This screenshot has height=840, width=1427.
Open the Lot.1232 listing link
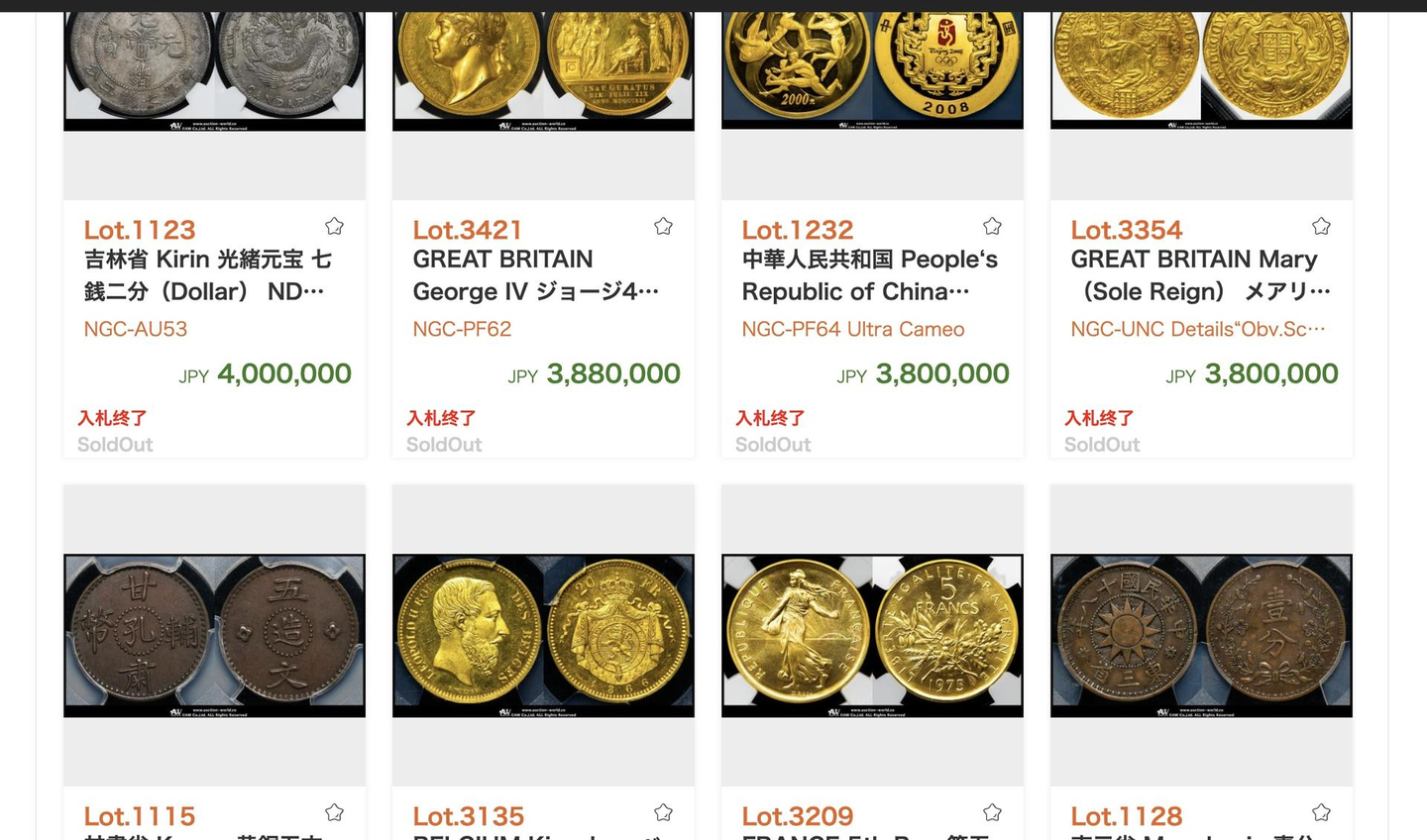point(798,230)
